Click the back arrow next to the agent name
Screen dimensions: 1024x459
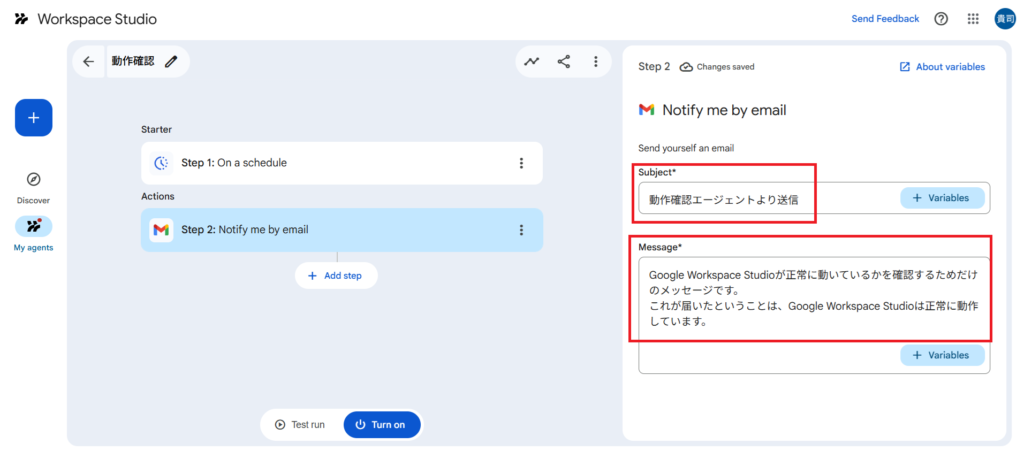coord(88,62)
